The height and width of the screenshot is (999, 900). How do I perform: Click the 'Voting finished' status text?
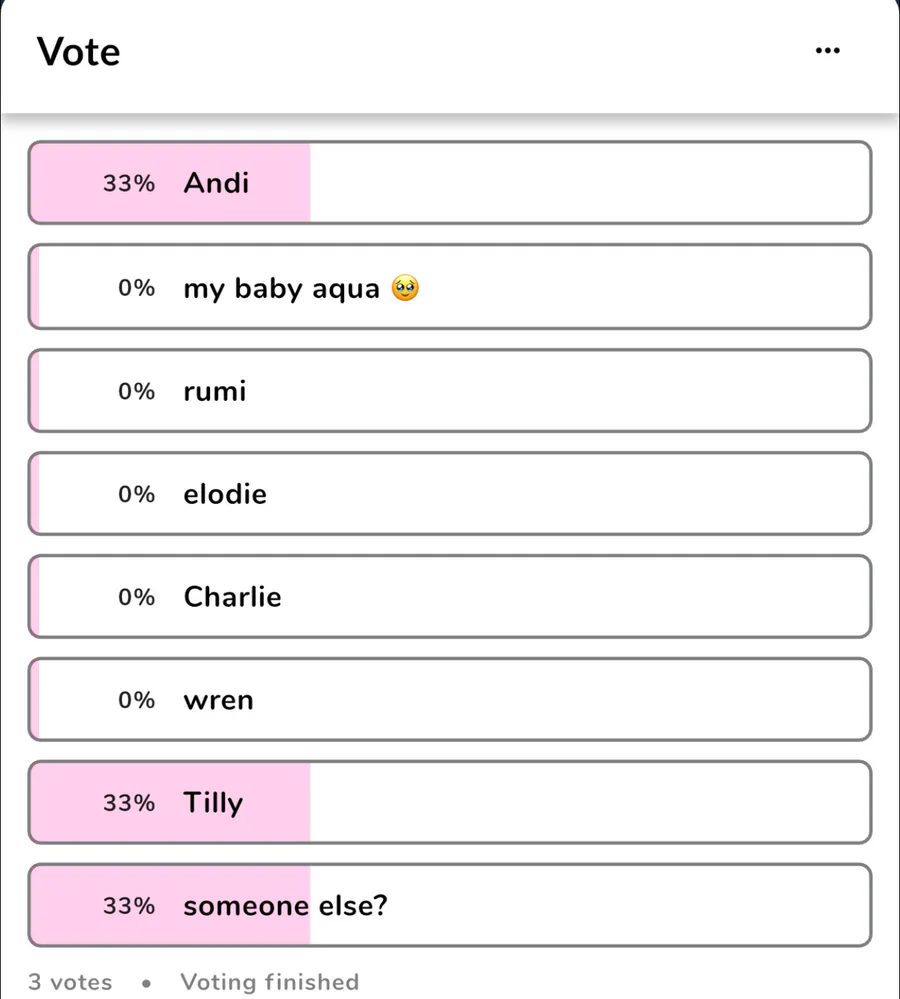click(x=269, y=982)
